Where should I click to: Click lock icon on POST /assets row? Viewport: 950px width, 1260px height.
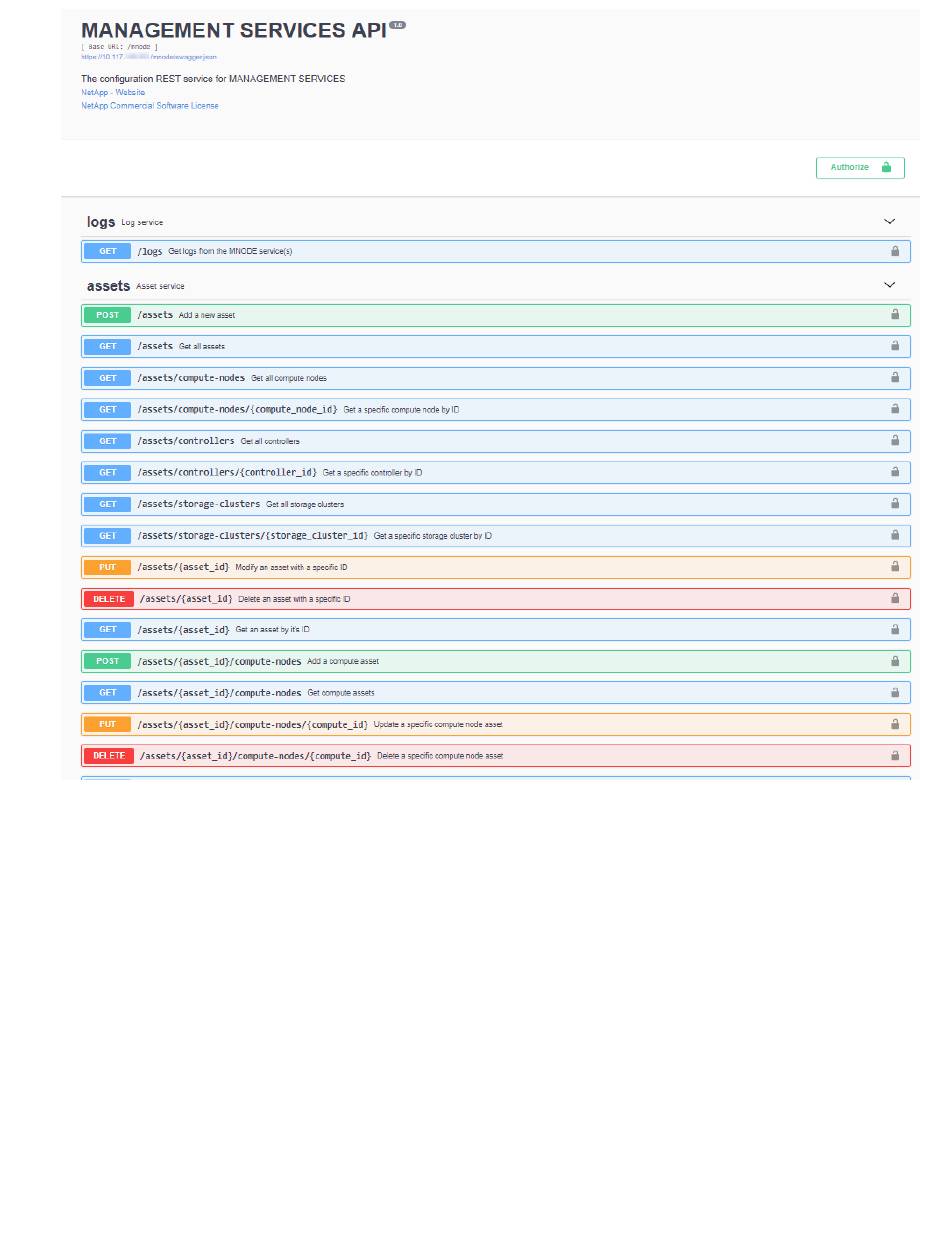click(x=894, y=314)
